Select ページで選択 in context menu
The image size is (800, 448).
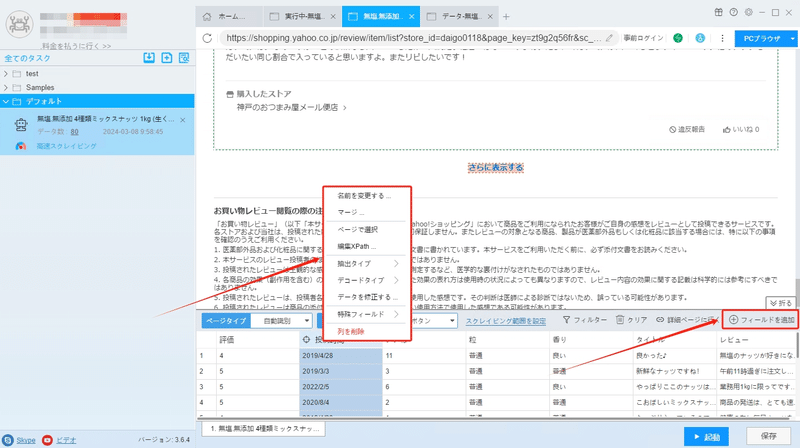357,230
